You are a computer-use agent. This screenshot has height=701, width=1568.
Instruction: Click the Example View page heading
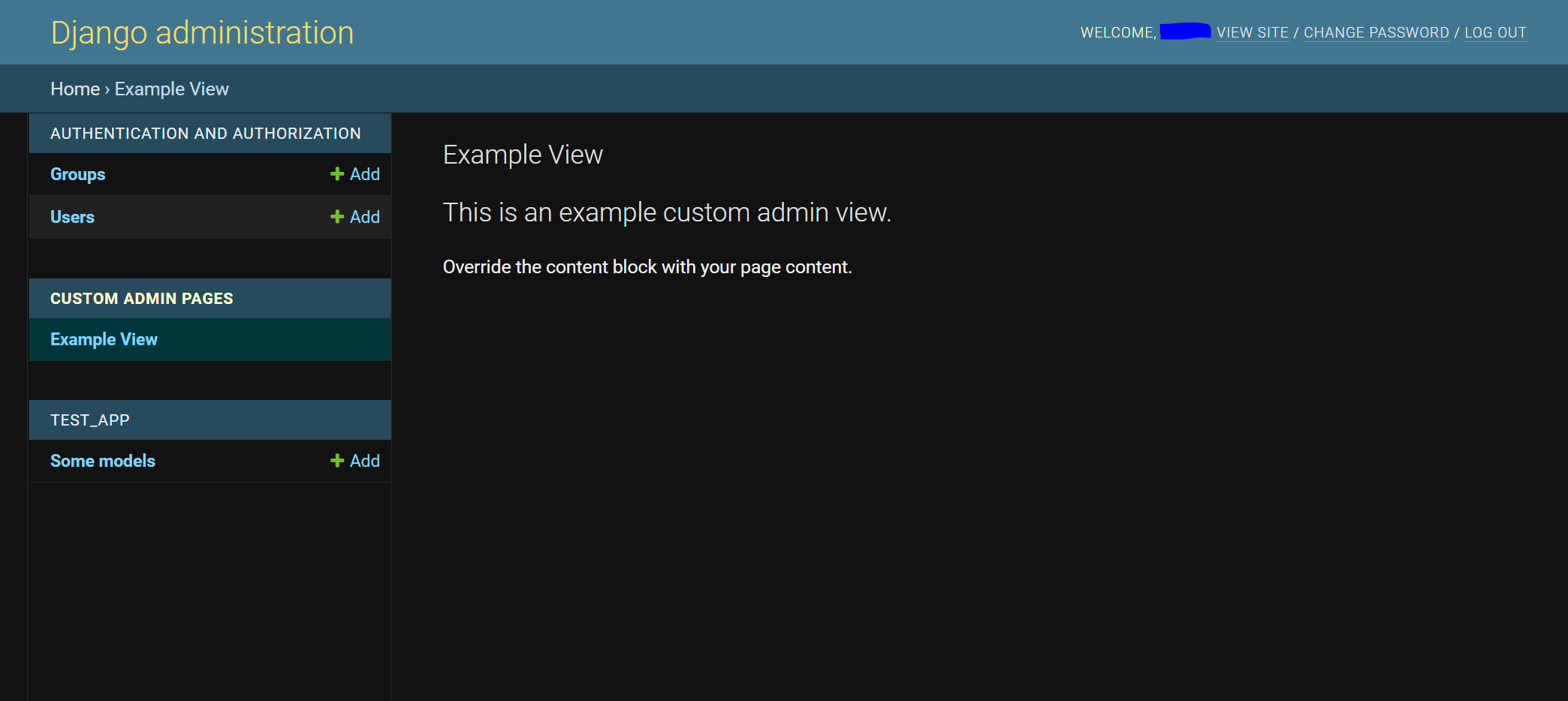[523, 155]
